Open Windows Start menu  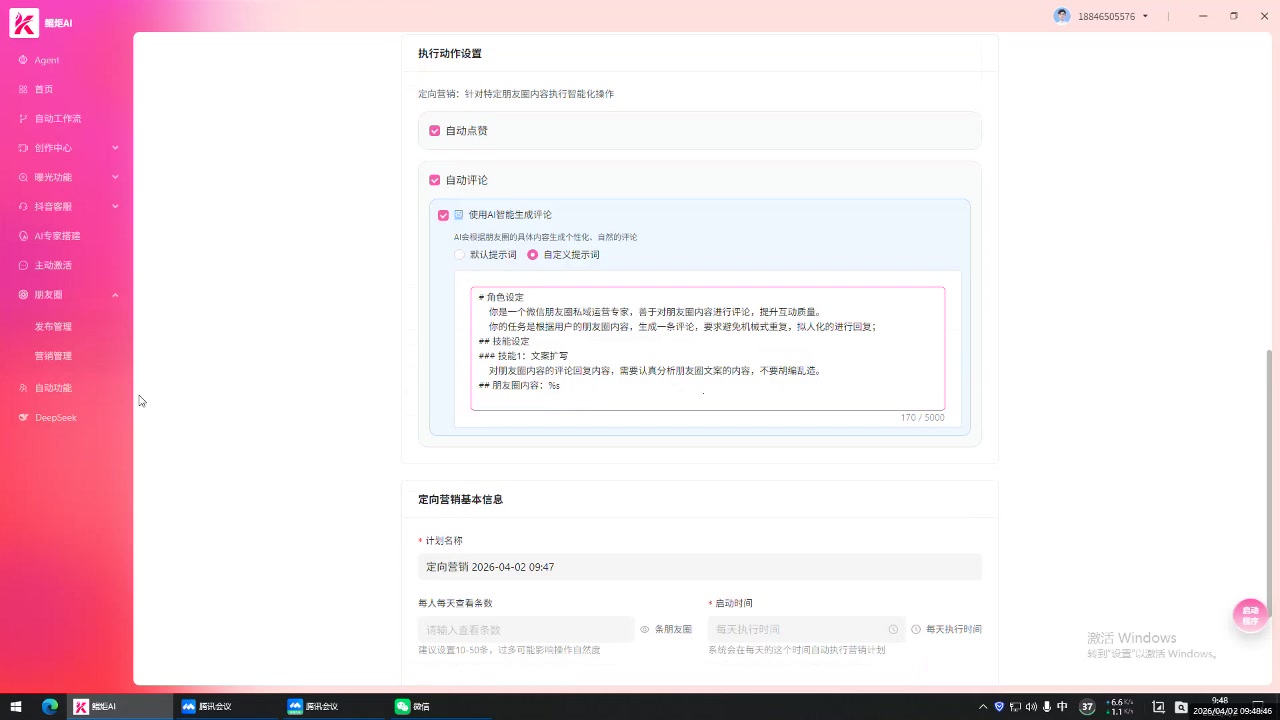pyautogui.click(x=16, y=706)
